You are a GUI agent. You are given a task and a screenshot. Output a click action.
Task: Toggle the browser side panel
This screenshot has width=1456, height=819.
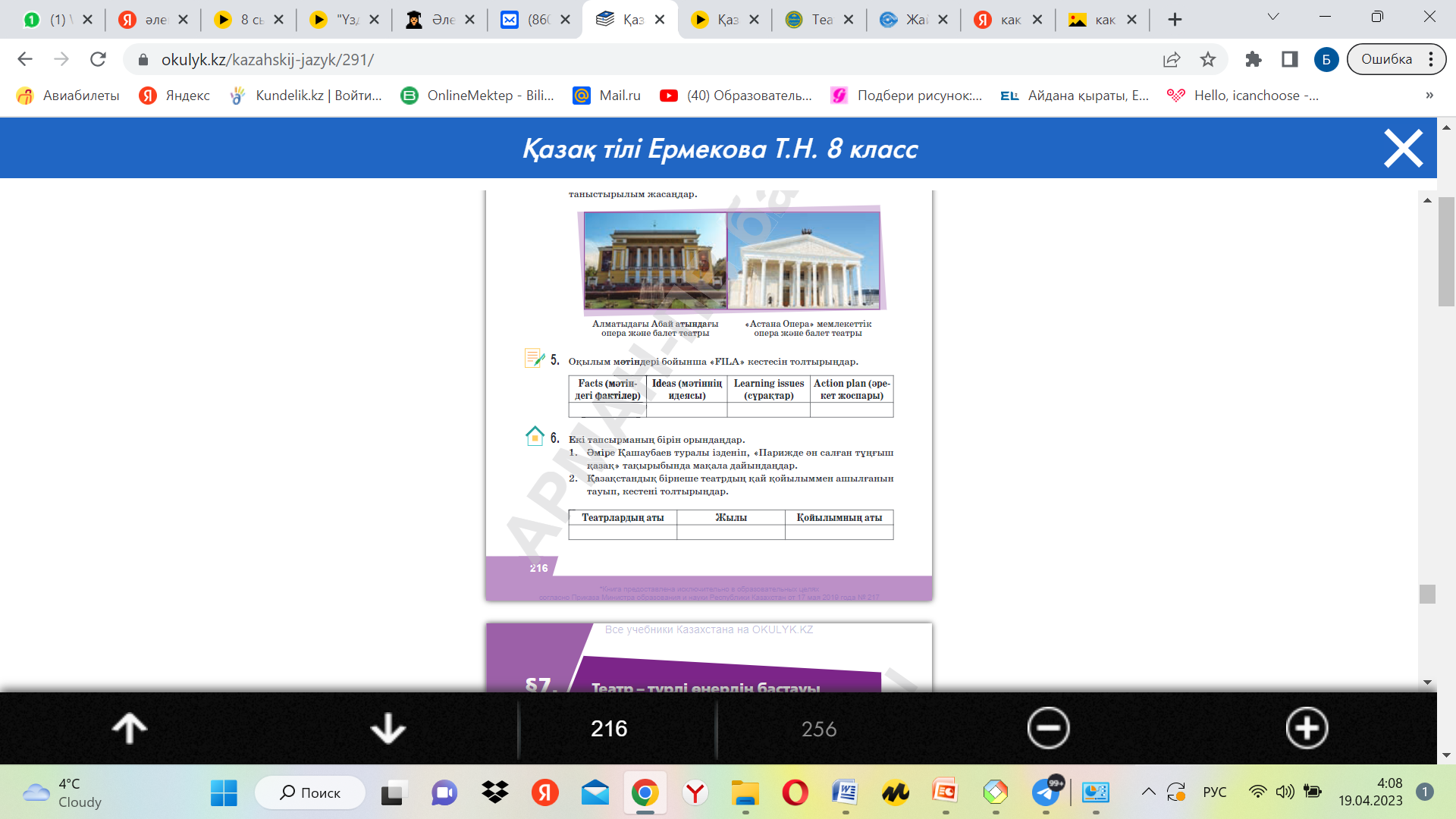(1289, 59)
